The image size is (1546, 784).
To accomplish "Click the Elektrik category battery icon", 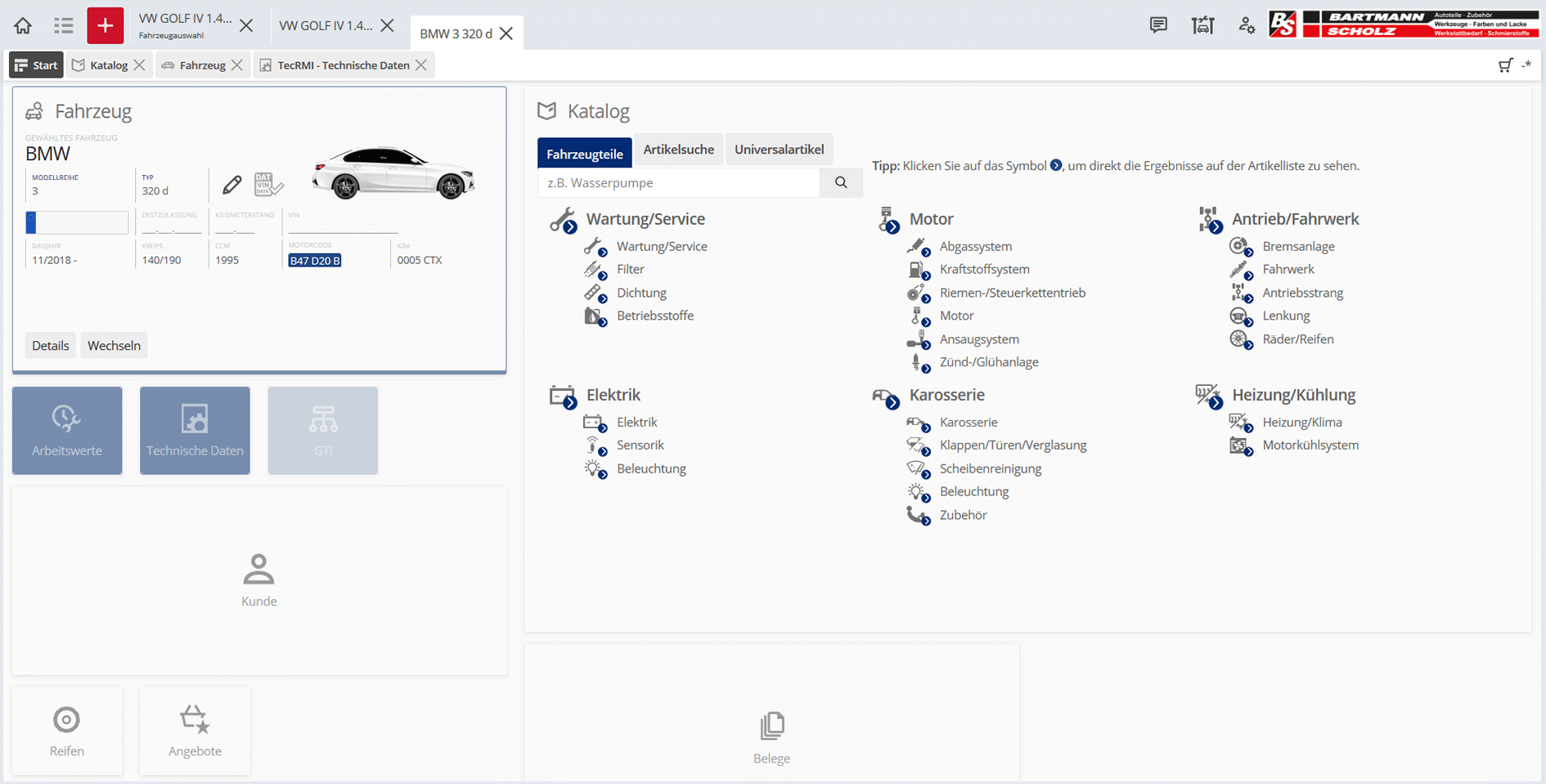I will coord(563,396).
